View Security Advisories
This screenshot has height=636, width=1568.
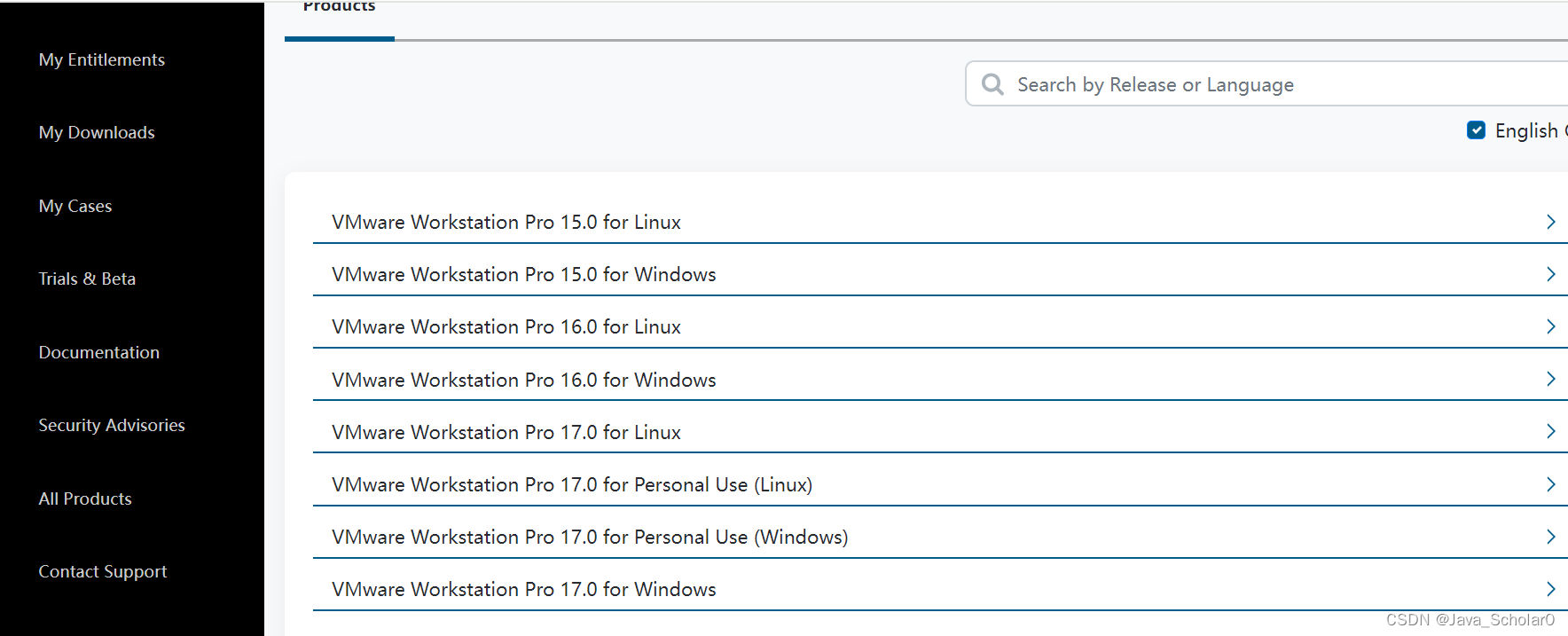[112, 425]
